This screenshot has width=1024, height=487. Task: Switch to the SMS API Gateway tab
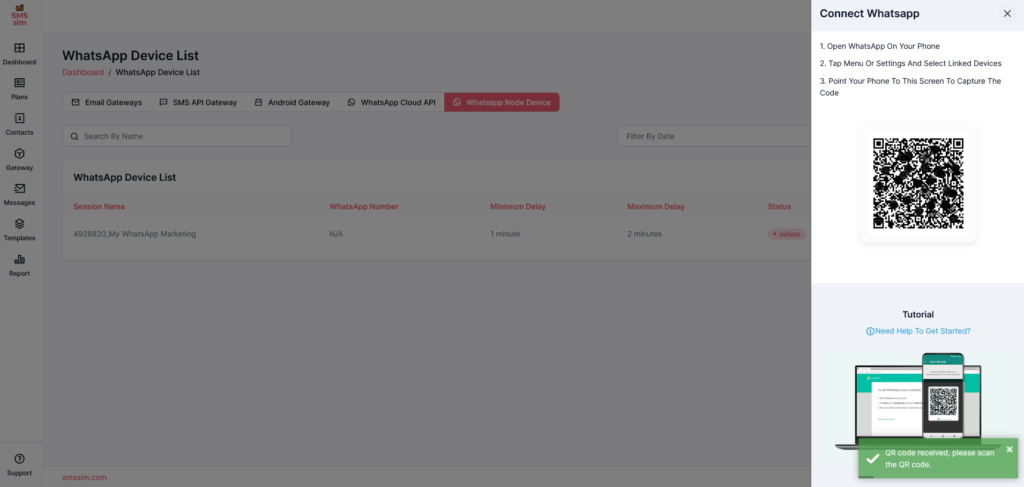tap(198, 102)
